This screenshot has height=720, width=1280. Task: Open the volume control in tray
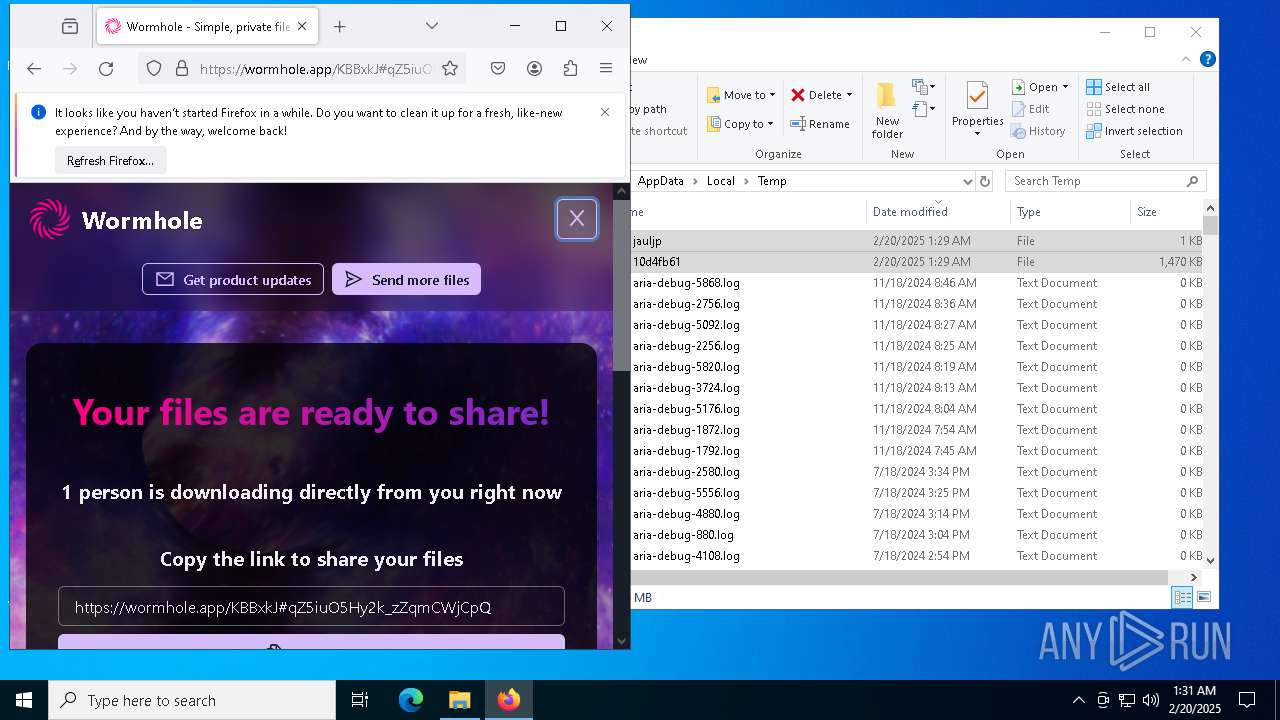click(x=1151, y=700)
